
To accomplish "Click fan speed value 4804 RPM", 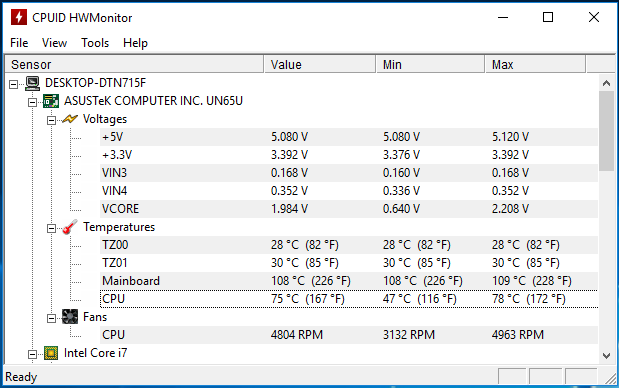I will click(297, 335).
